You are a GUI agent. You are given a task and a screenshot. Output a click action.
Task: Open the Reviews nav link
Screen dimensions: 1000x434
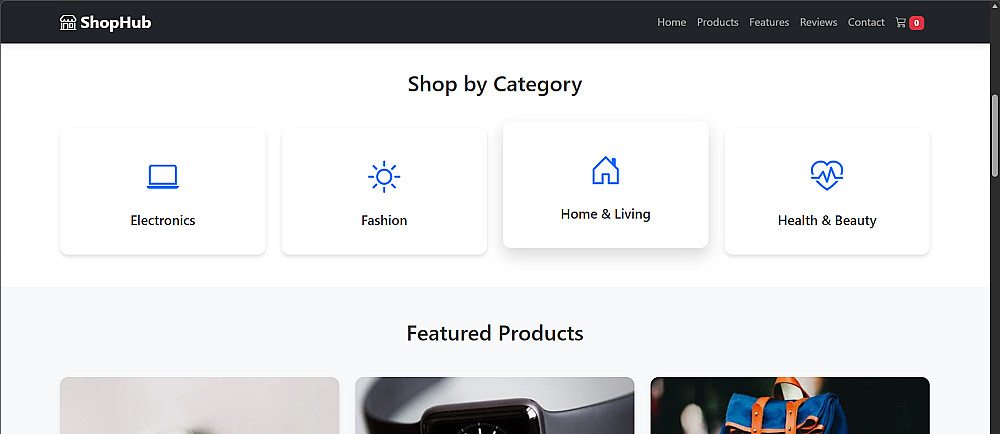click(x=818, y=23)
